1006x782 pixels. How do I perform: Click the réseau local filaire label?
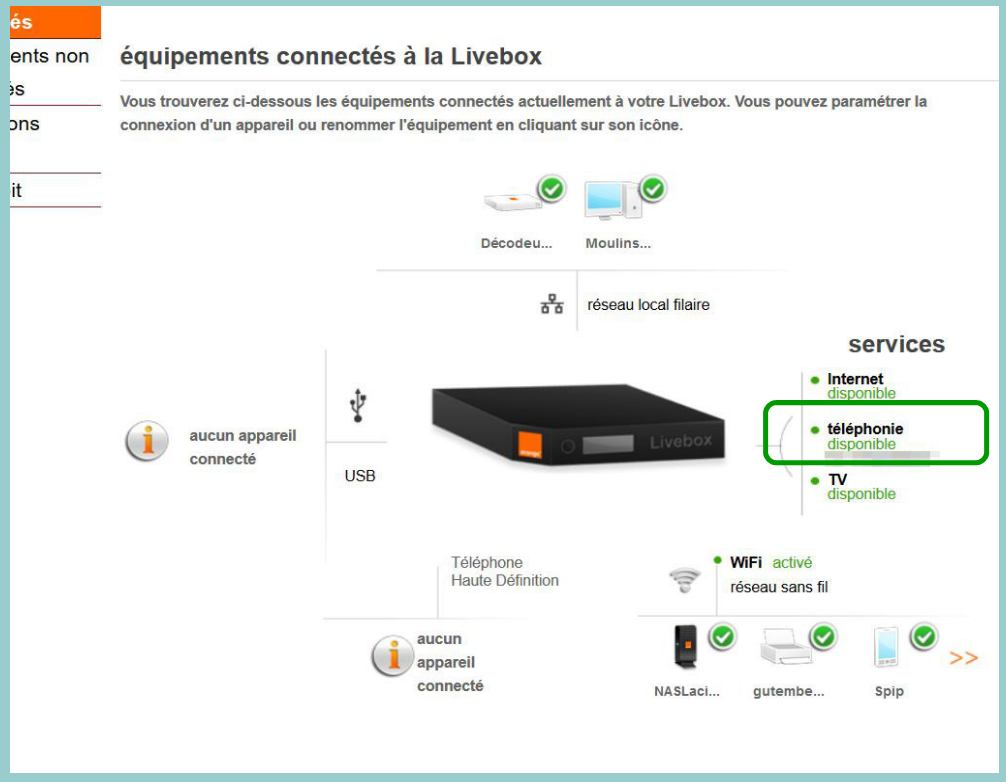[648, 305]
